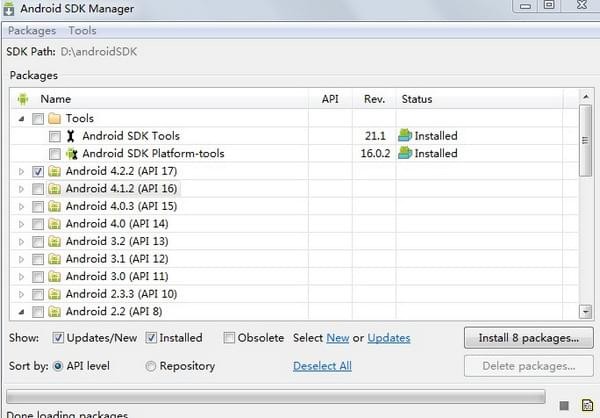Open the Tools menu in menu bar

pyautogui.click(x=82, y=31)
